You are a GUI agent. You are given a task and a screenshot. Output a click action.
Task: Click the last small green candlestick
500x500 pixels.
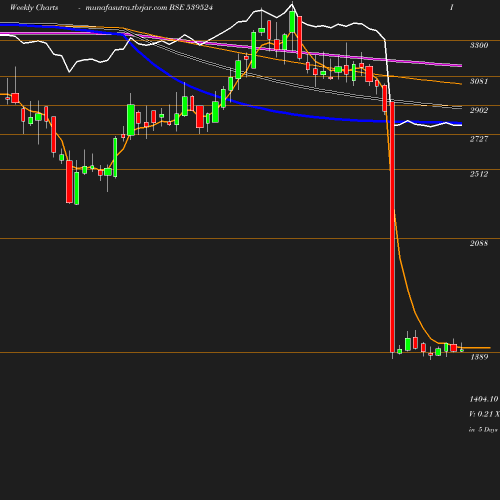[462, 350]
